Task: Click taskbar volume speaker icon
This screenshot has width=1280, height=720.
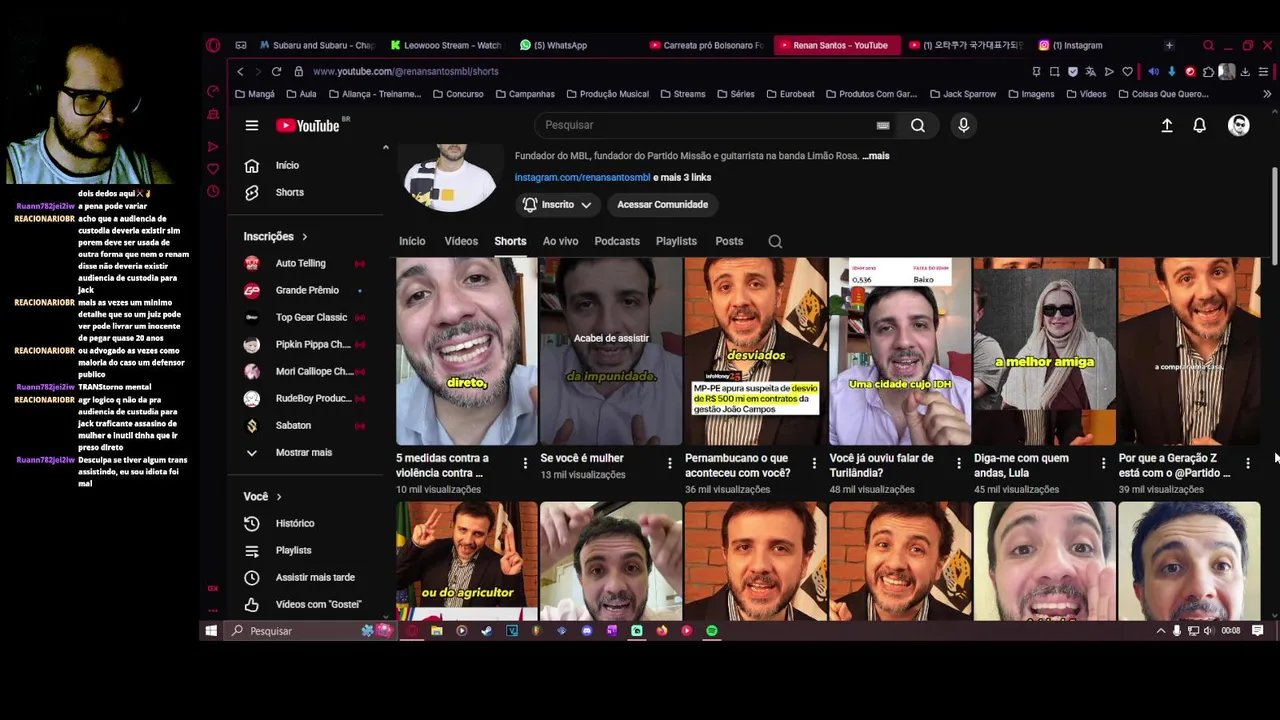Action: (1208, 631)
